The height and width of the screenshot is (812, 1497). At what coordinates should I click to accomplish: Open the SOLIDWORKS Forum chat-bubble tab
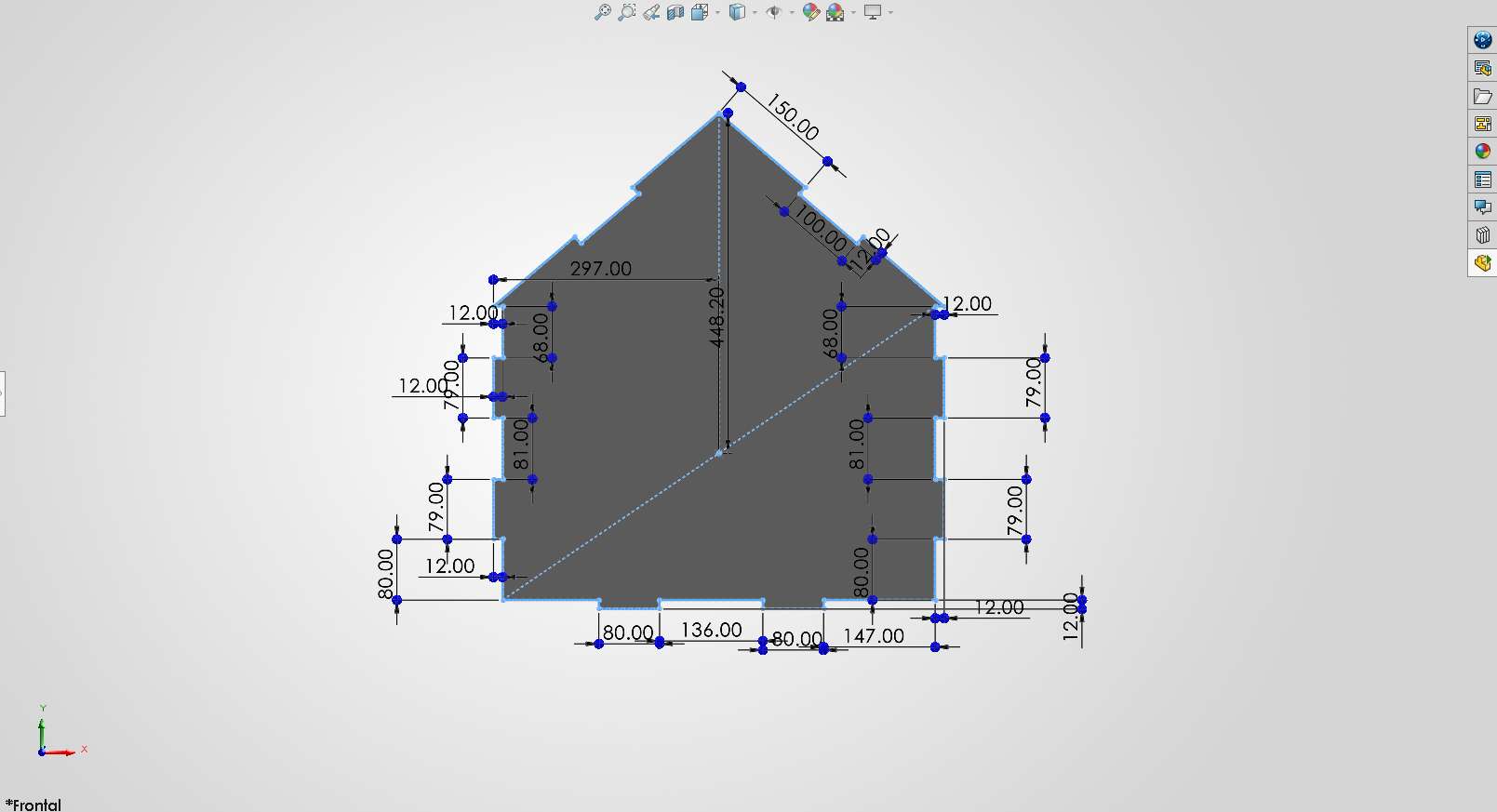(1483, 207)
